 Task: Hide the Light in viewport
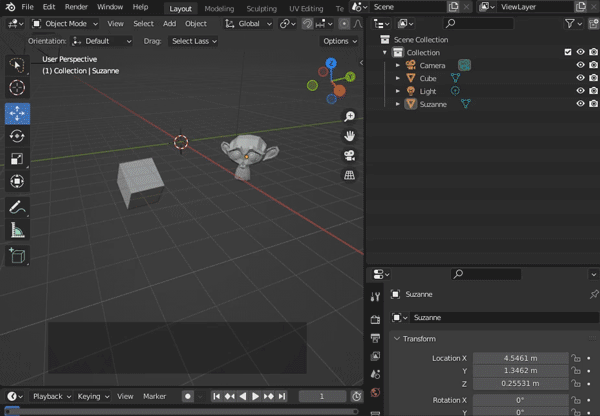click(580, 91)
